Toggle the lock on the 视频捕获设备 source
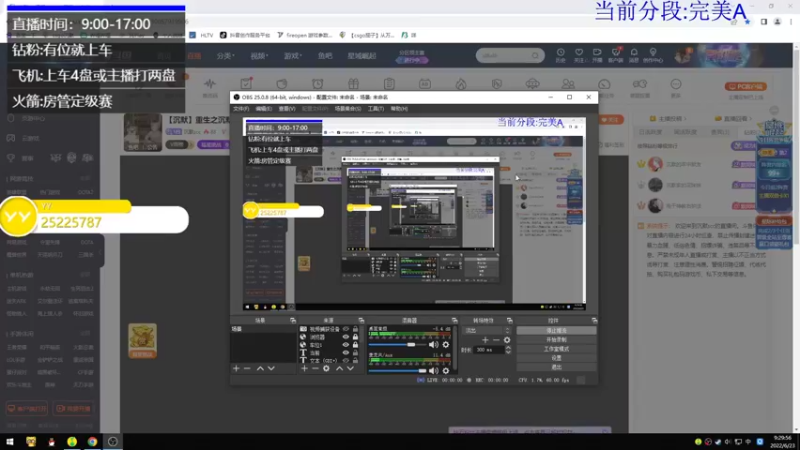Image resolution: width=800 pixels, height=450 pixels. pyautogui.click(x=355, y=329)
